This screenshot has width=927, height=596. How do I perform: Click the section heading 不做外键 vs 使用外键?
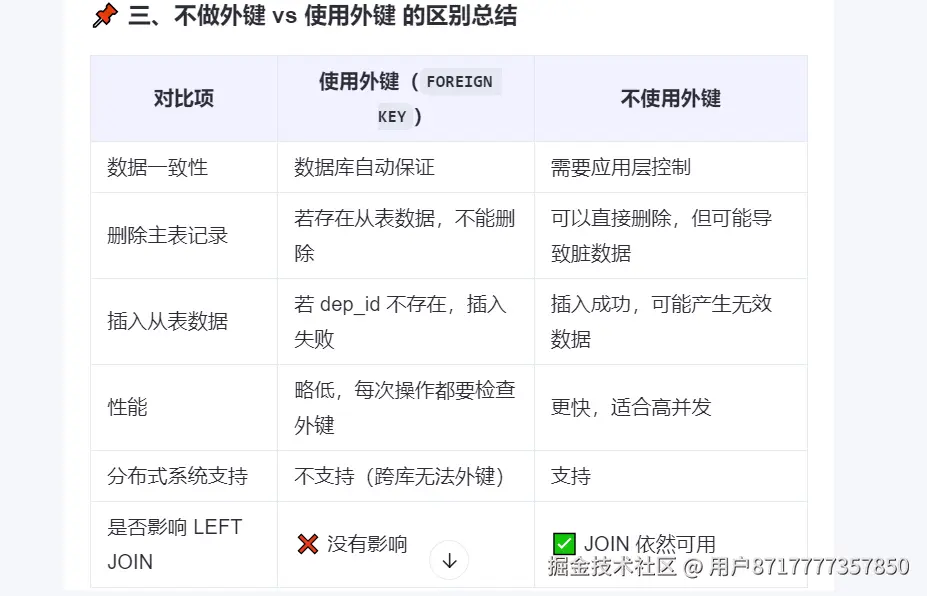[322, 16]
